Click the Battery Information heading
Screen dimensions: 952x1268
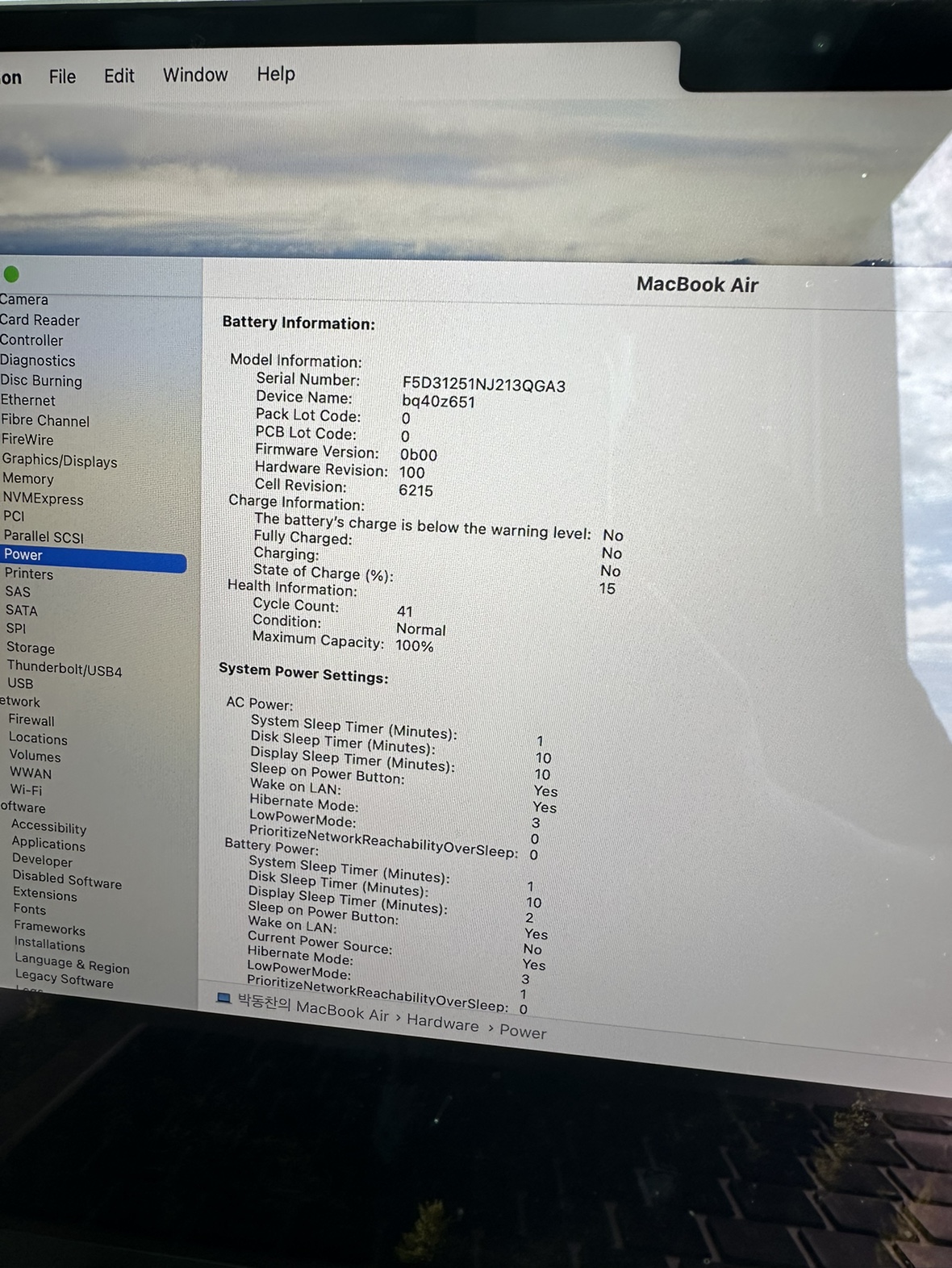tap(299, 323)
